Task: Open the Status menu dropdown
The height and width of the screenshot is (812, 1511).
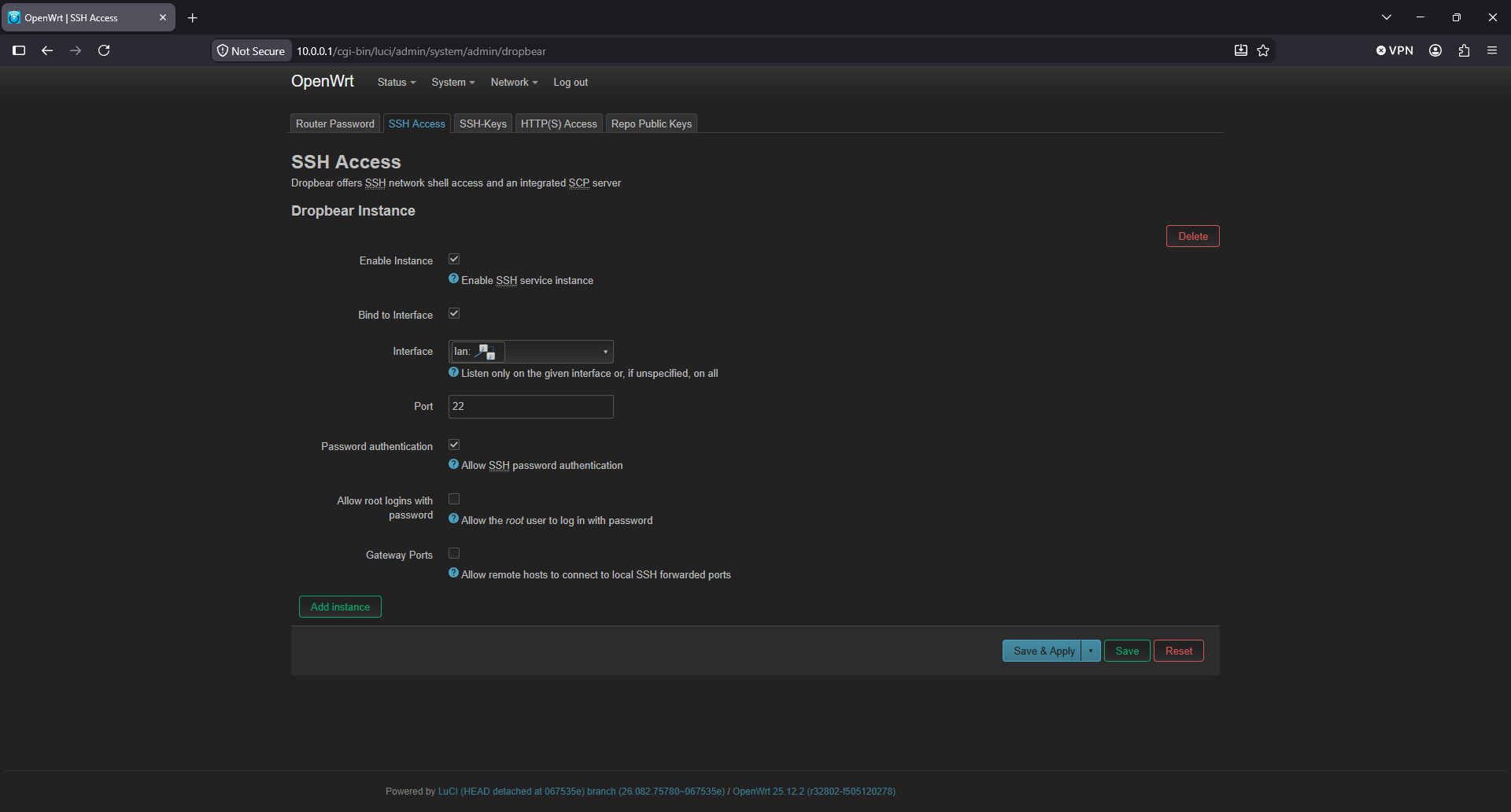Action: 397,82
